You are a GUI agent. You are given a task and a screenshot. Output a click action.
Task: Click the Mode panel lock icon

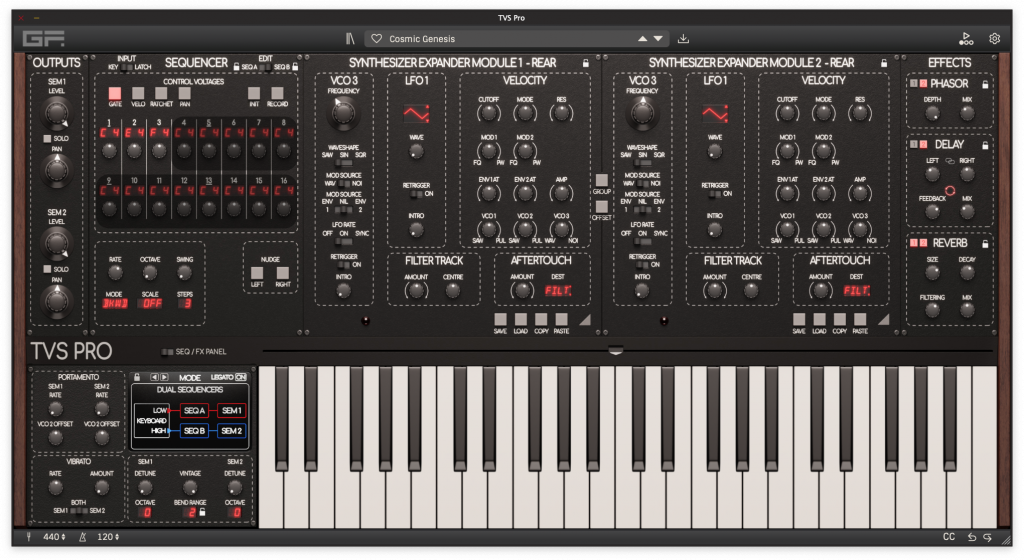(136, 377)
